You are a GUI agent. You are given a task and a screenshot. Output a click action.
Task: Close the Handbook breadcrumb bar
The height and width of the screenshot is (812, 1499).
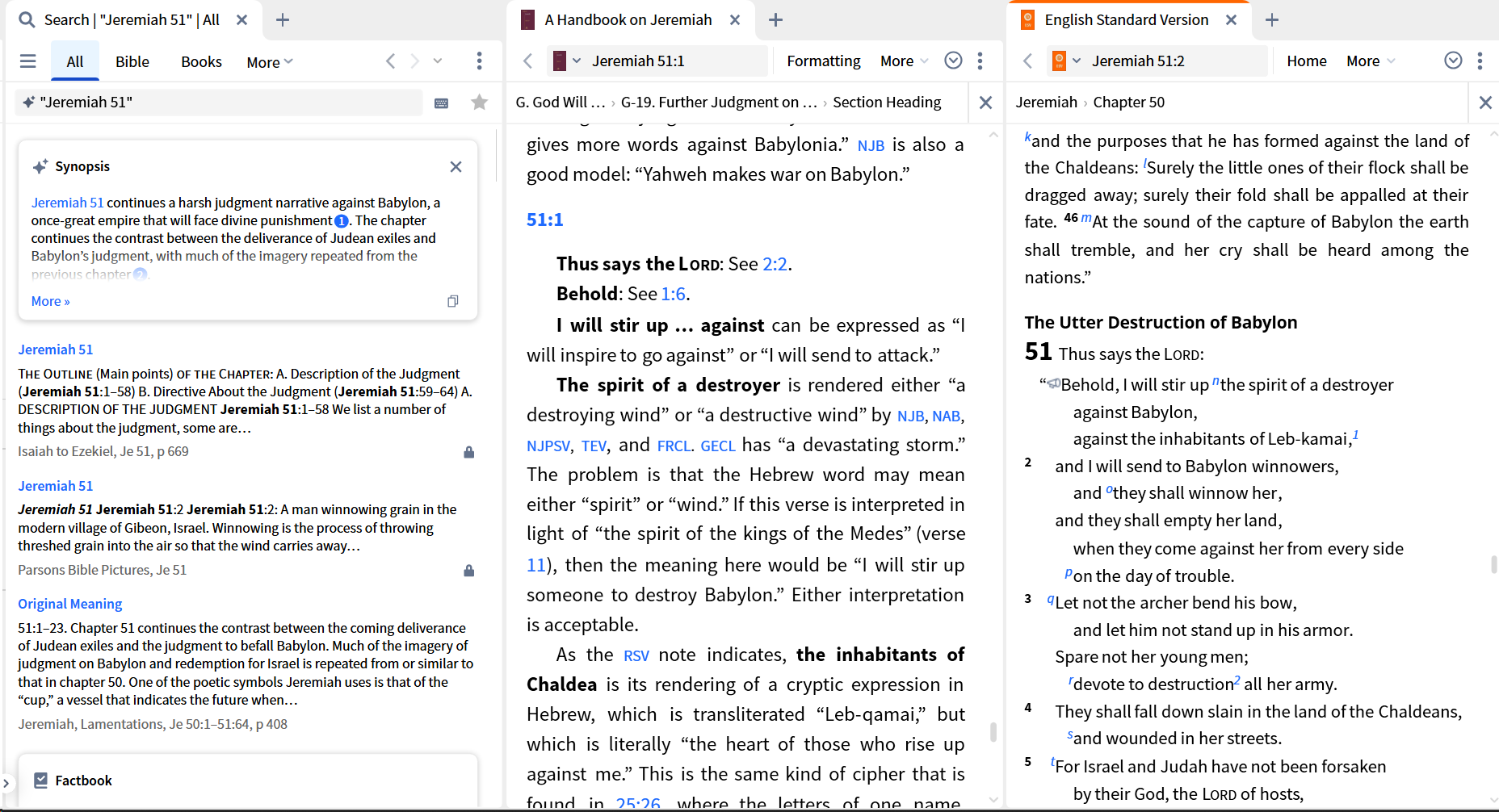coord(986,103)
